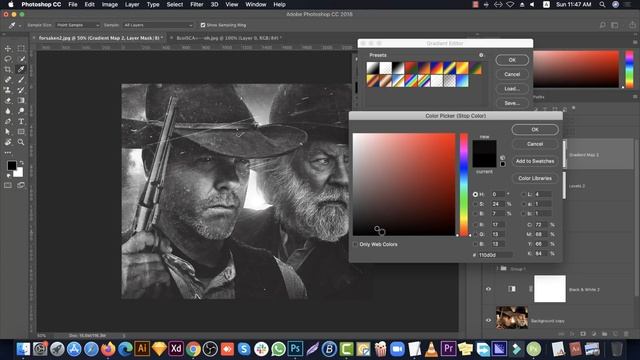Click the Background copy layer thumbnail

[512, 317]
